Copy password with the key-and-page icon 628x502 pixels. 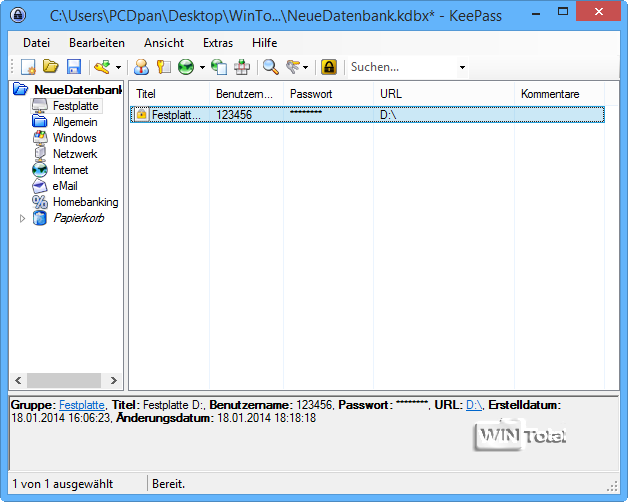coord(164,67)
